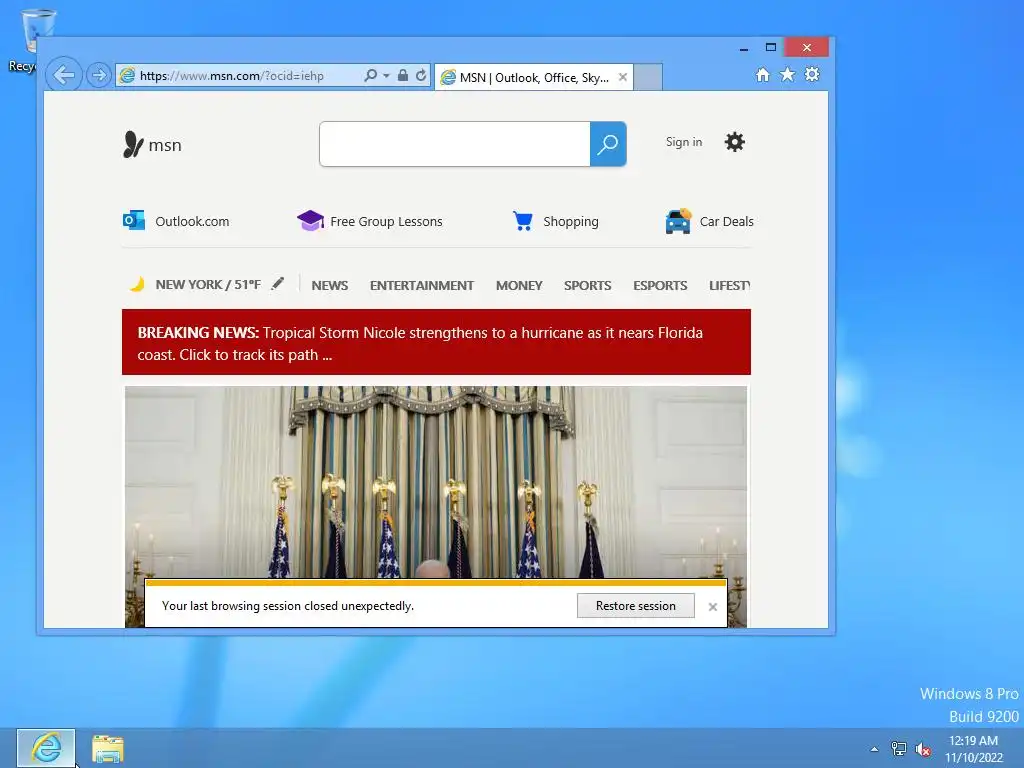Open Free Group Lessons link
The width and height of the screenshot is (1024, 768).
(x=386, y=221)
